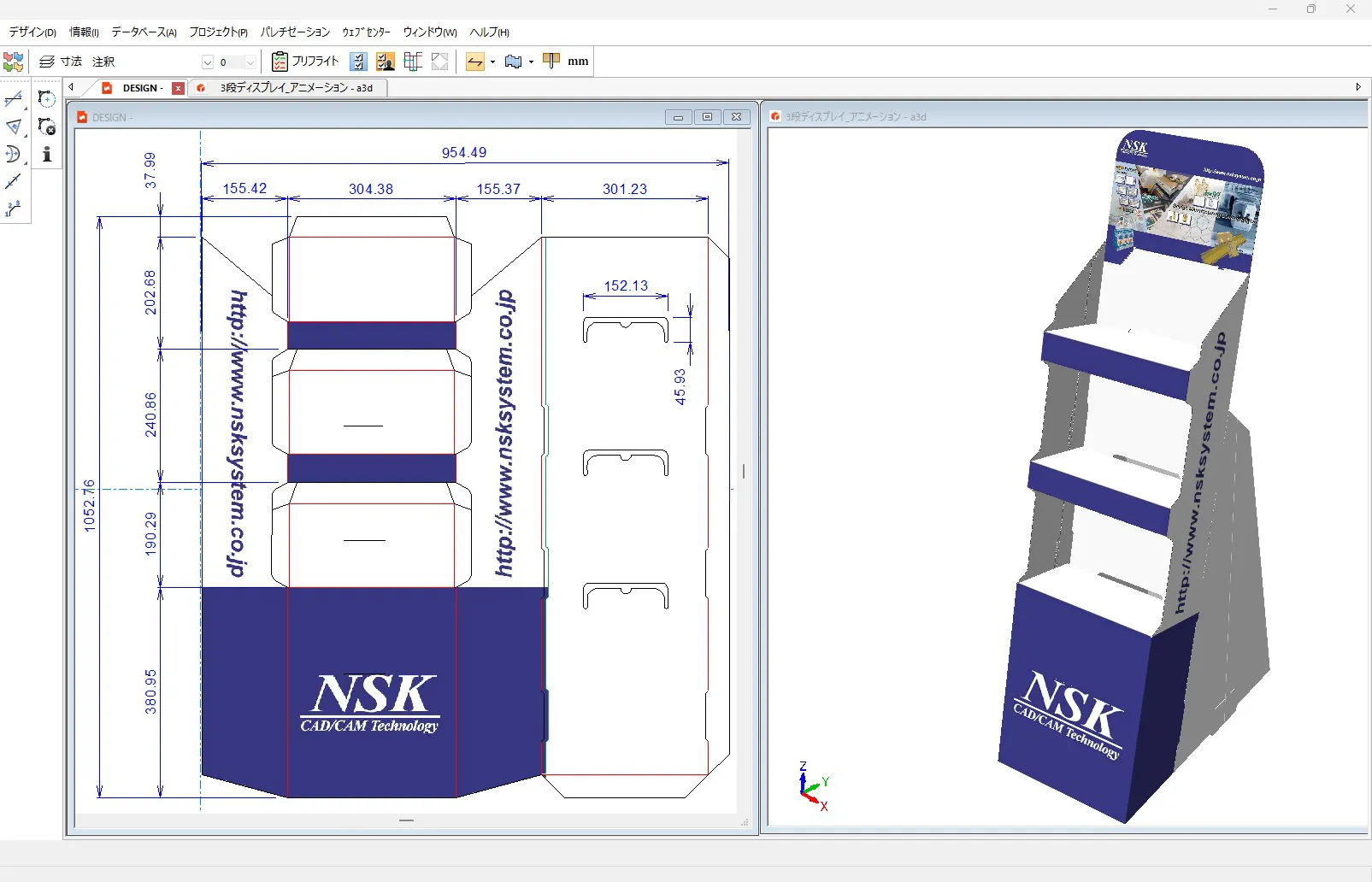
Task: Toggle the mm units button
Action: [578, 62]
